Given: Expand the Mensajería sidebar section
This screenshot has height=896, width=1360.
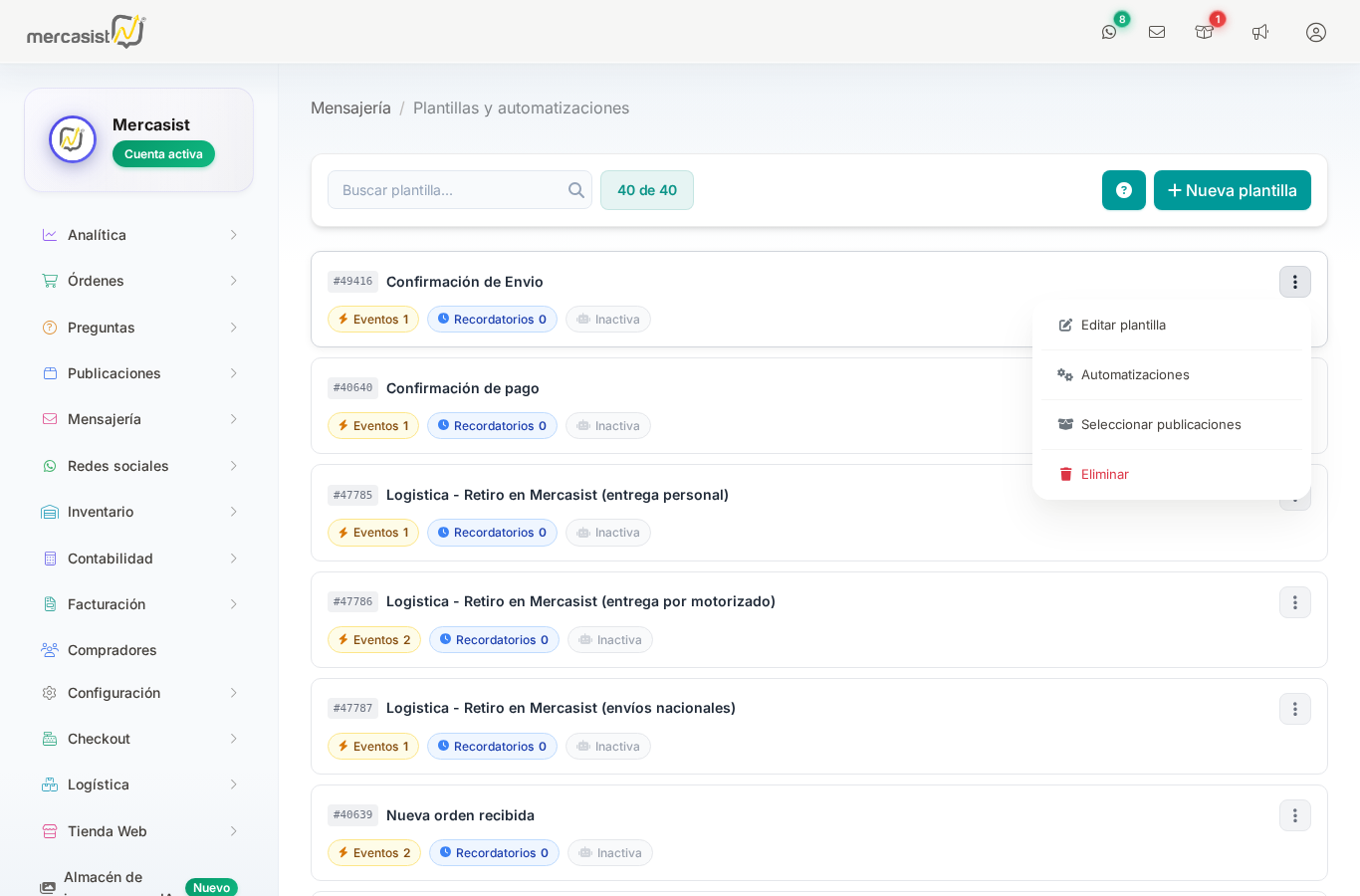Looking at the screenshot, I should (x=139, y=419).
